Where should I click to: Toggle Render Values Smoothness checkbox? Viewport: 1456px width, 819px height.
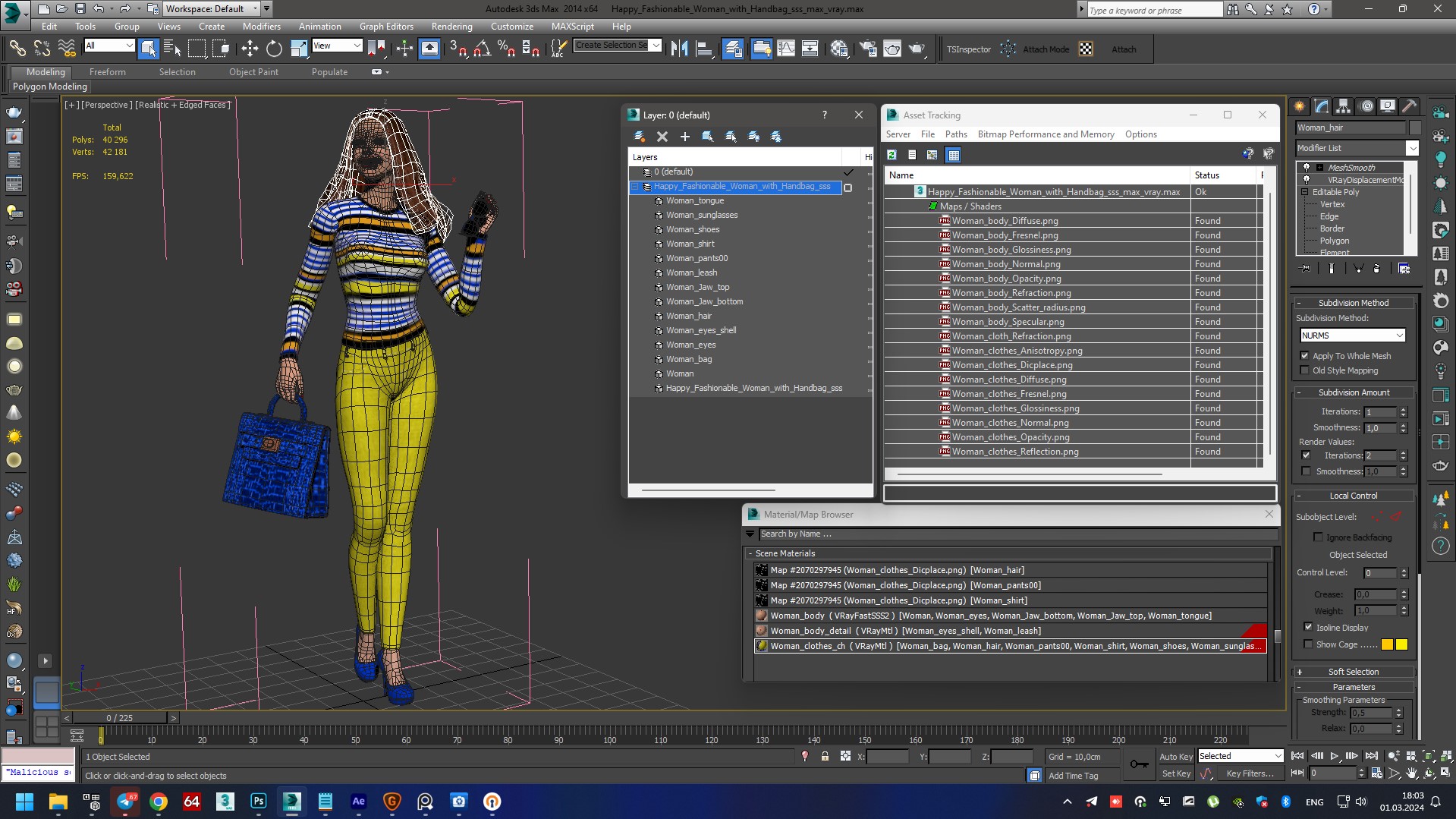pyautogui.click(x=1306, y=471)
